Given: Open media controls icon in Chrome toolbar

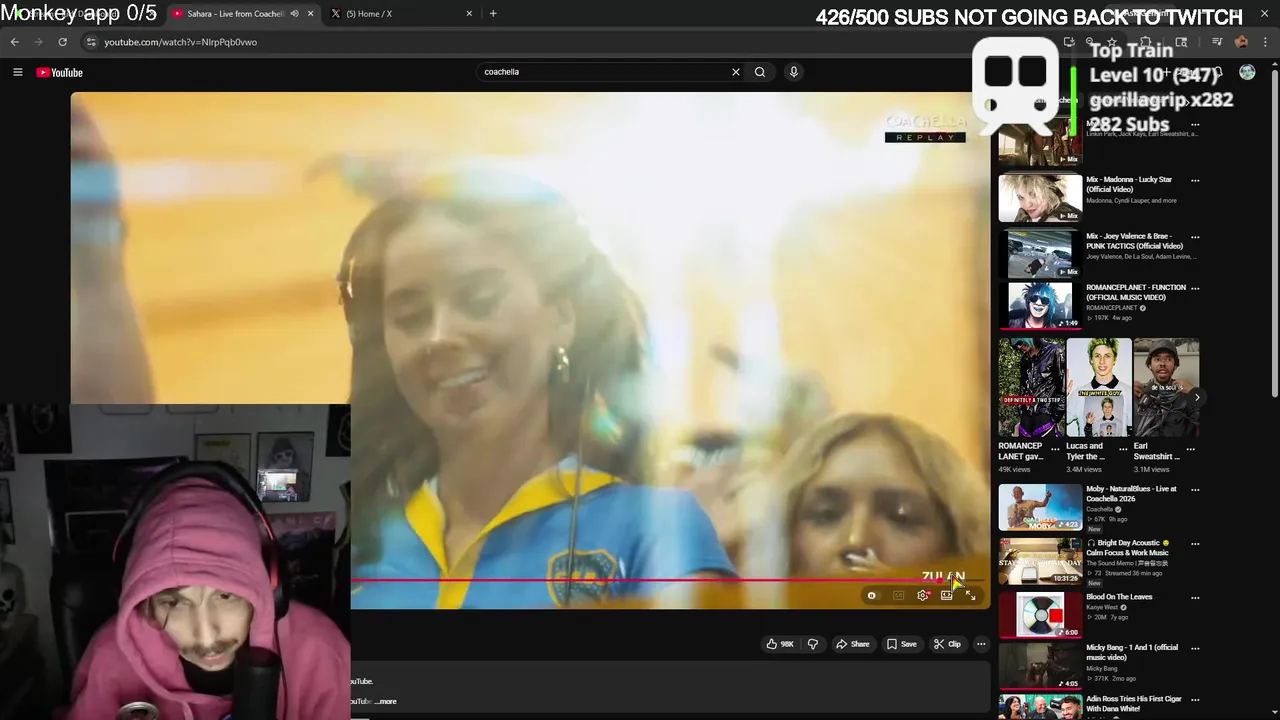Looking at the screenshot, I should click(1217, 42).
